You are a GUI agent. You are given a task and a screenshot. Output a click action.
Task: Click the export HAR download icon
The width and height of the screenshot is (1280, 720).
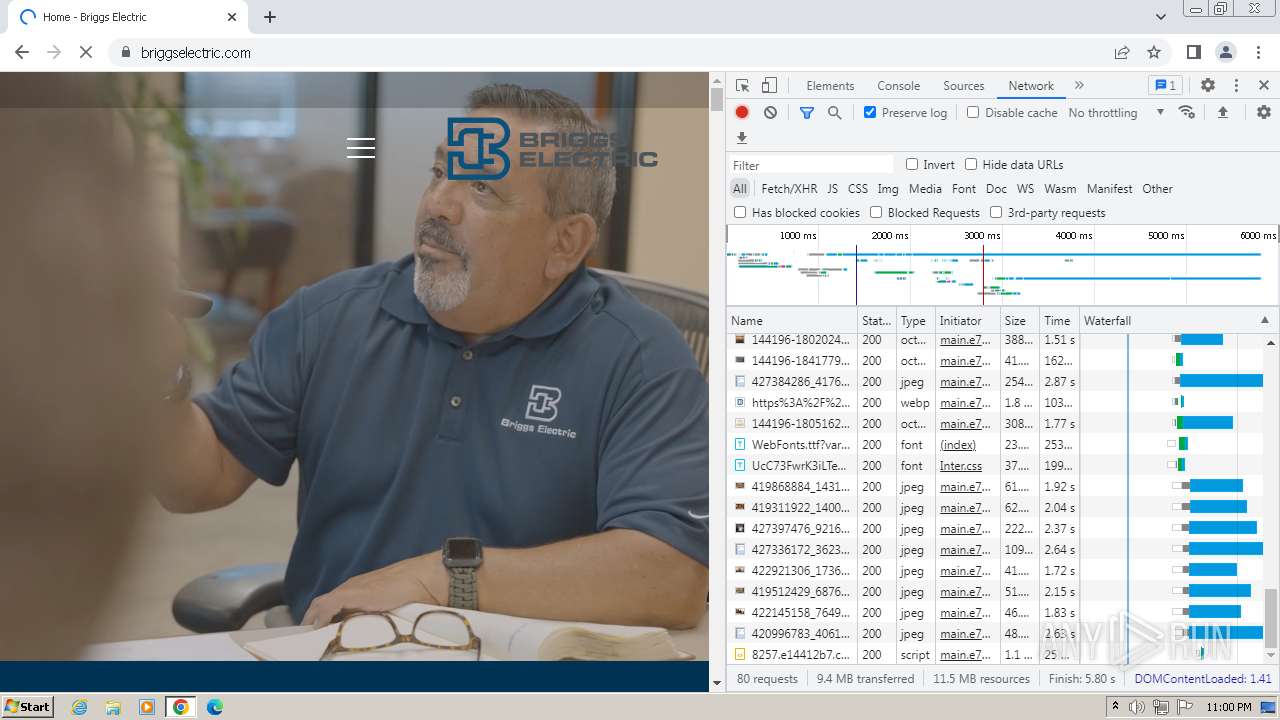tap(742, 138)
